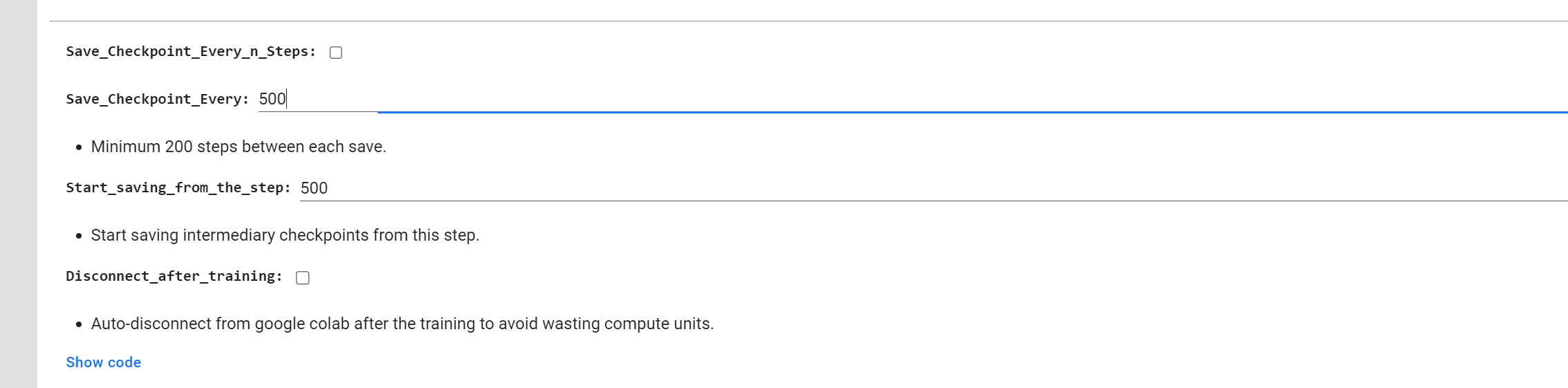1568x388 pixels.
Task: Focus the Save_Checkpoint_Every input field
Action: [913, 99]
